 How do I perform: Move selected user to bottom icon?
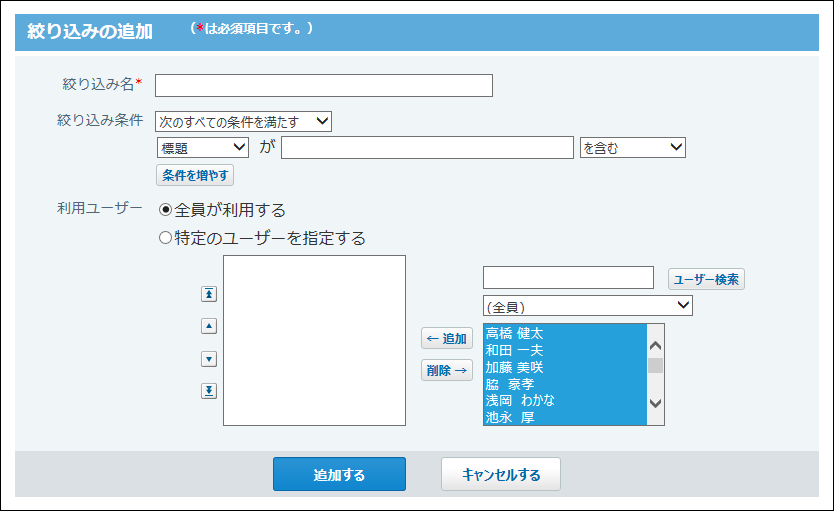[x=208, y=391]
